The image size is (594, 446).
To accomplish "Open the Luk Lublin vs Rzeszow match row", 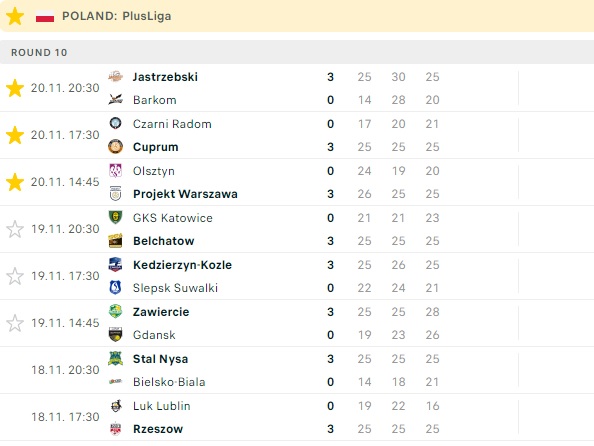I will point(297,417).
